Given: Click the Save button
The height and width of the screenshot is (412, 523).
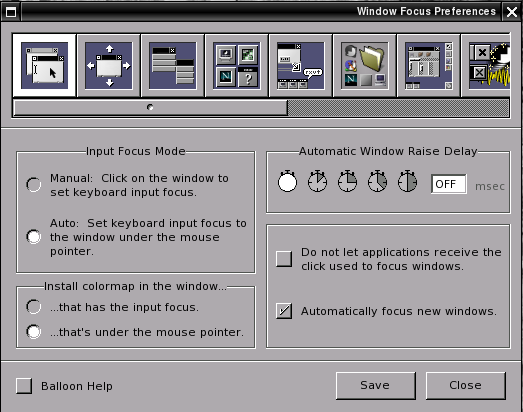Looking at the screenshot, I should (x=376, y=386).
